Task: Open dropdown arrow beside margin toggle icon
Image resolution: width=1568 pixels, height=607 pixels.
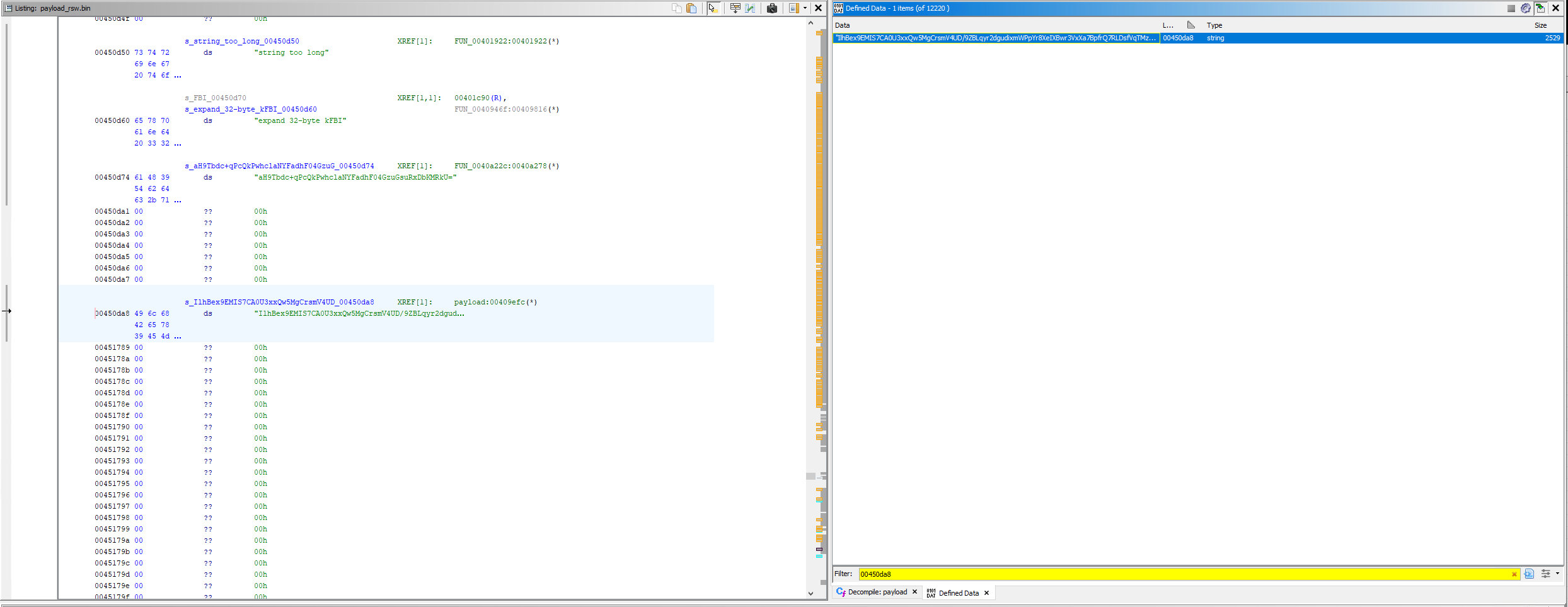Action: 805,8
